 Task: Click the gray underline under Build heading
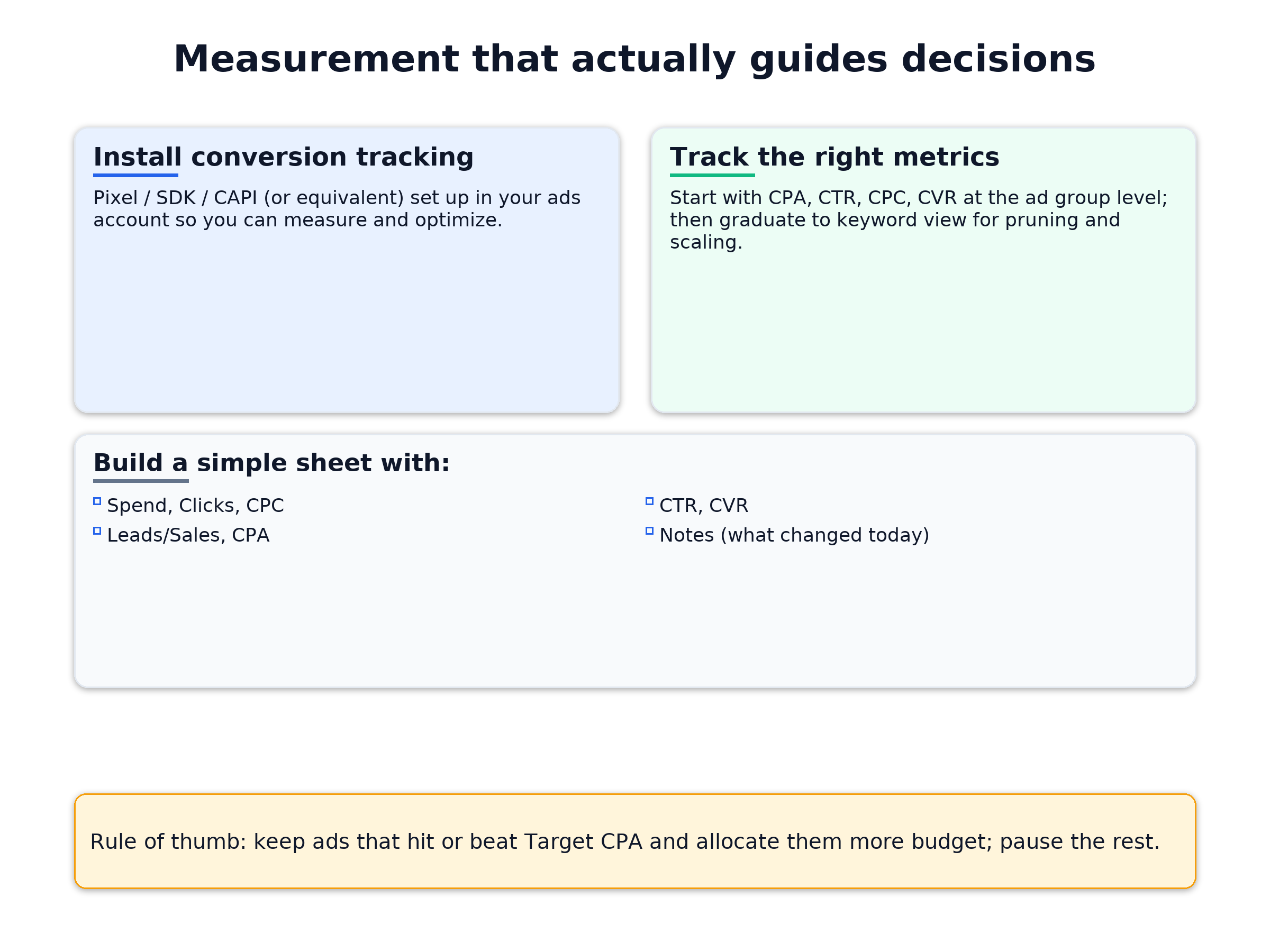pos(141,481)
